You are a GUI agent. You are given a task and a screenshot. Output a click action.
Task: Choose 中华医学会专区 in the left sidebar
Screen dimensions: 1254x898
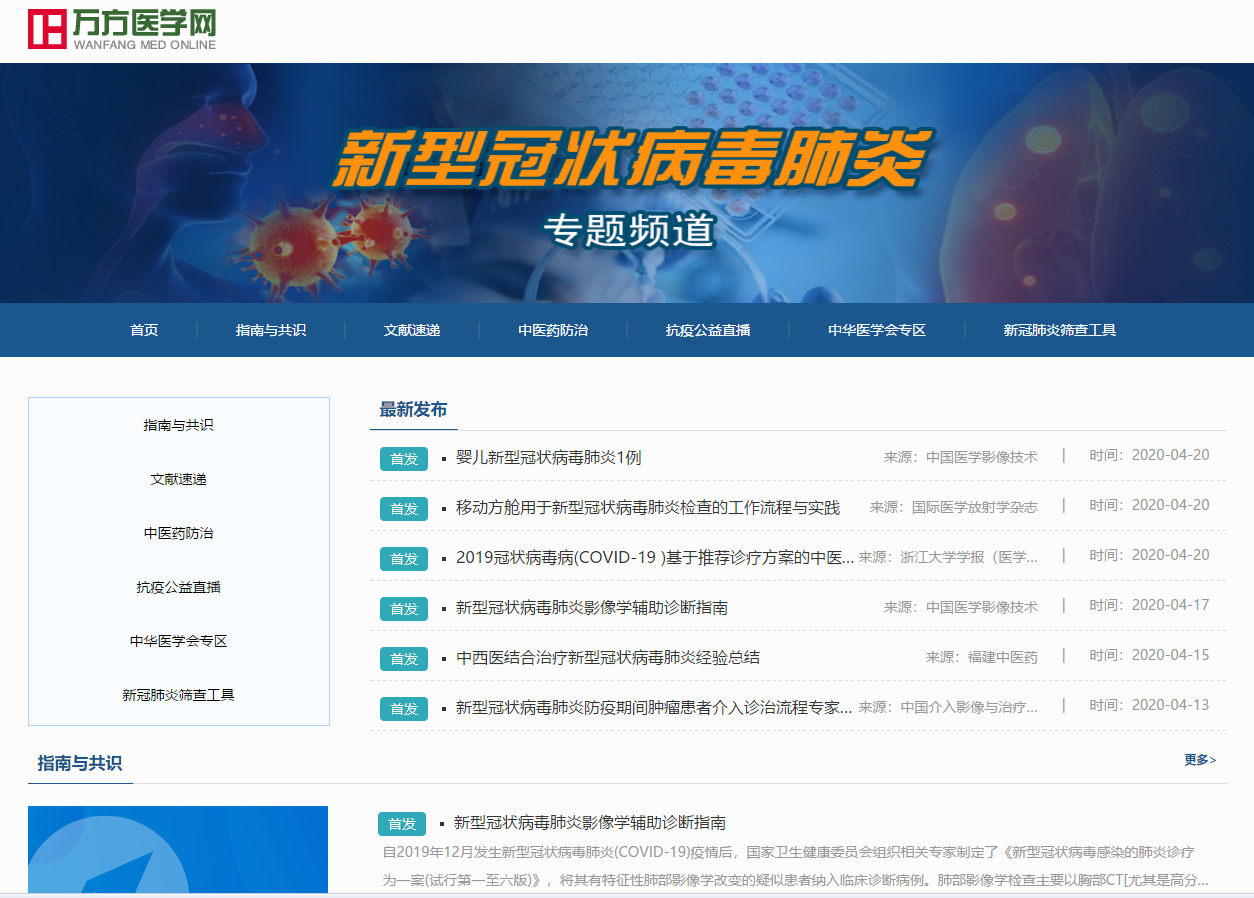click(178, 641)
